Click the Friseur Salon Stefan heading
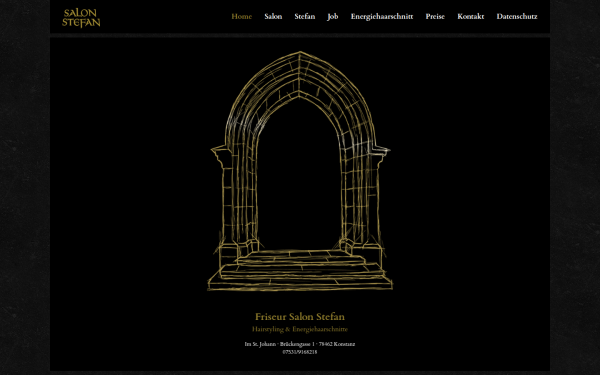The width and height of the screenshot is (600, 375). click(x=300, y=316)
